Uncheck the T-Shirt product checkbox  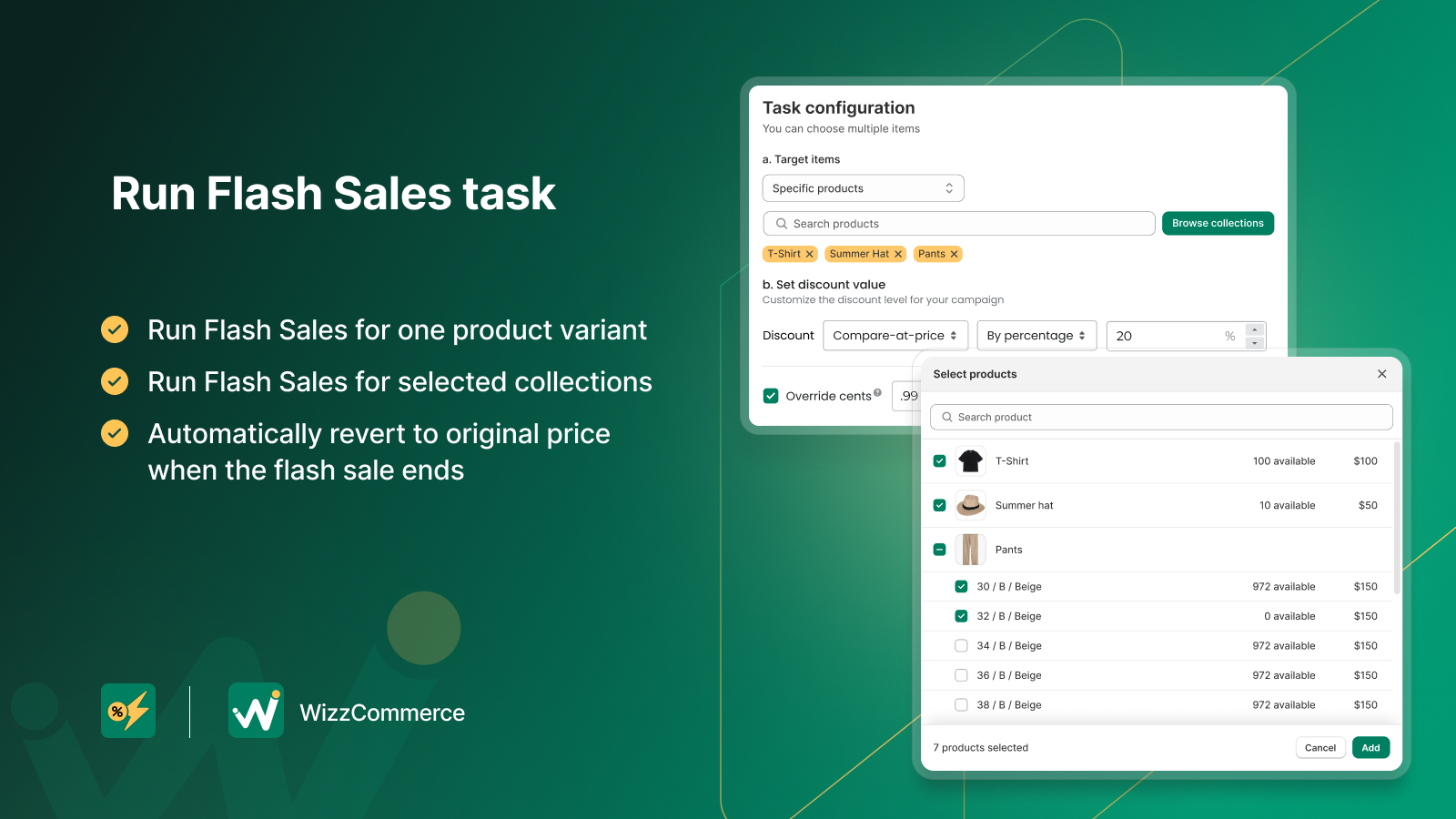coord(940,461)
